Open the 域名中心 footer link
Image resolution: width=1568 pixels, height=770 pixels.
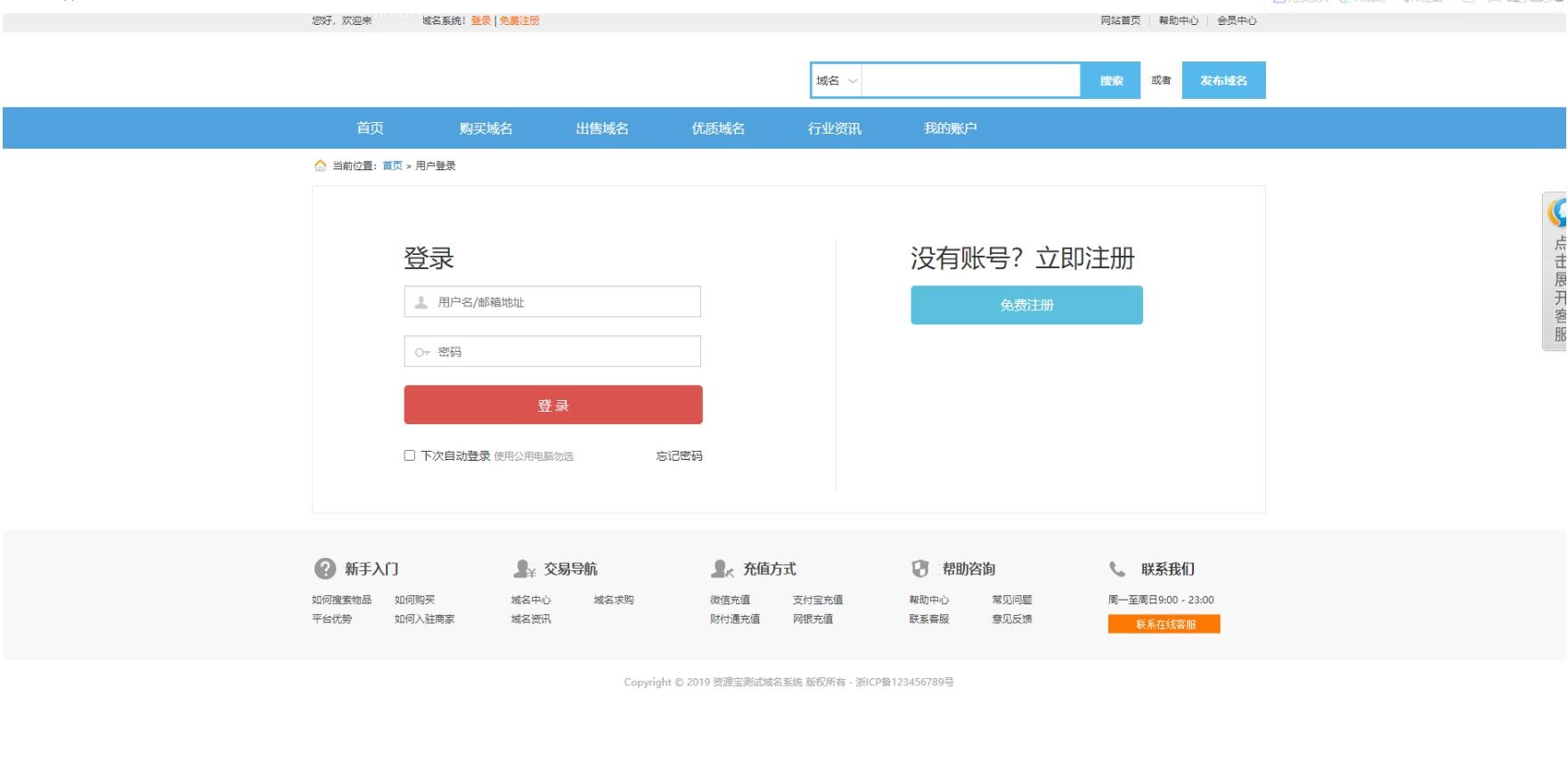tap(531, 600)
